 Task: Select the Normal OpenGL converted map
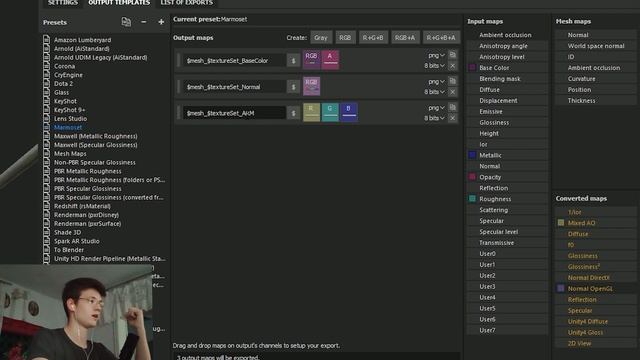[x=595, y=289]
